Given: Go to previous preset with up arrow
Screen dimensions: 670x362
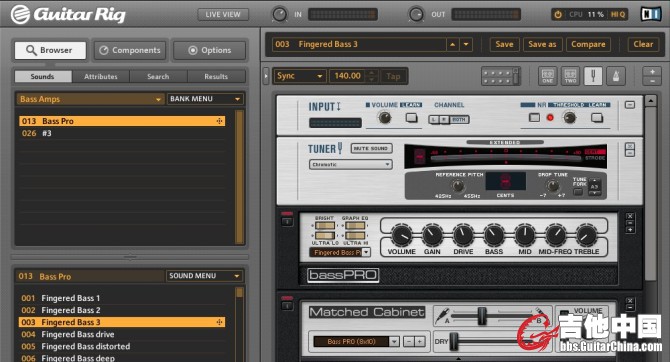Looking at the screenshot, I should coord(453,44).
